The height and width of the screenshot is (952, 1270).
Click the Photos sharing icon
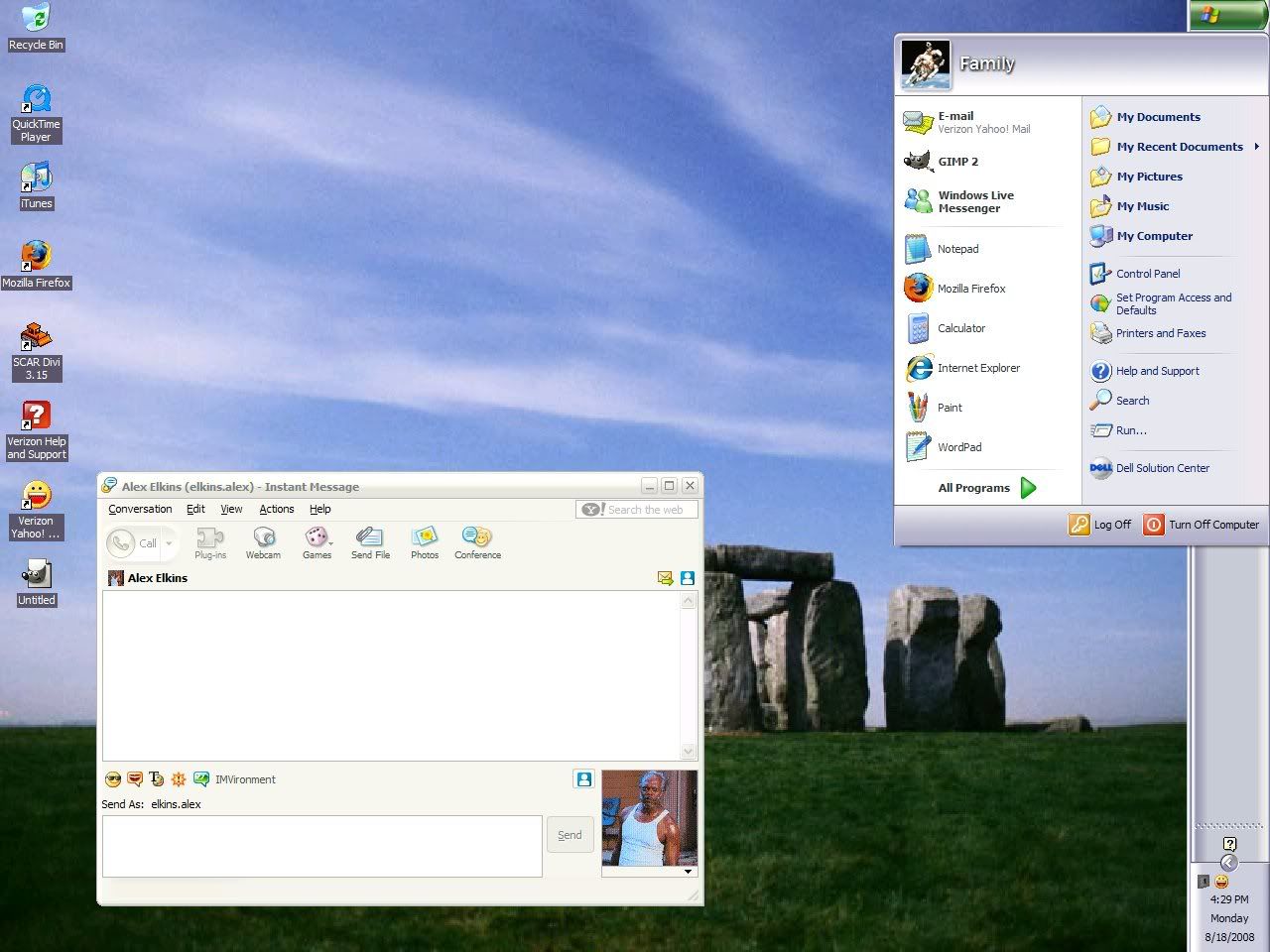pyautogui.click(x=425, y=542)
